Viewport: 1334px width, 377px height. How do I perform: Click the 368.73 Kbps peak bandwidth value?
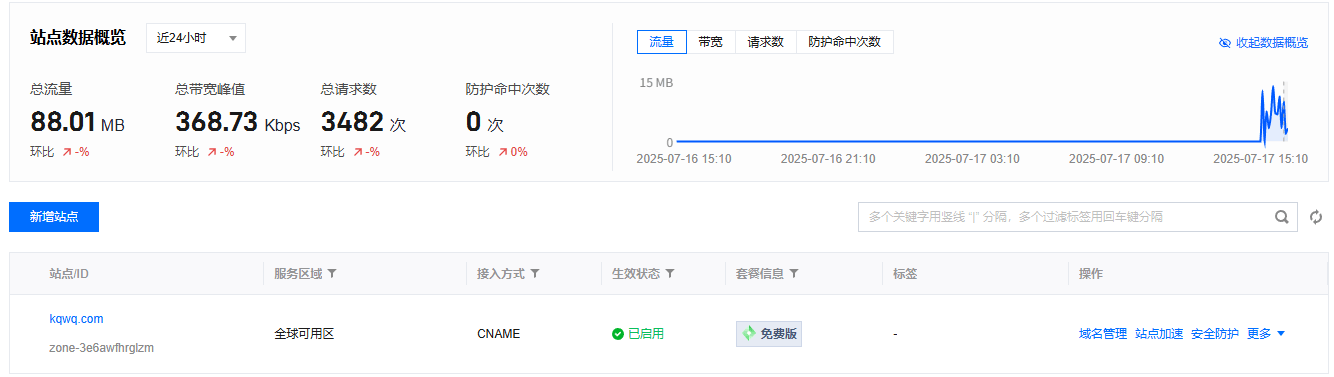tap(238, 123)
